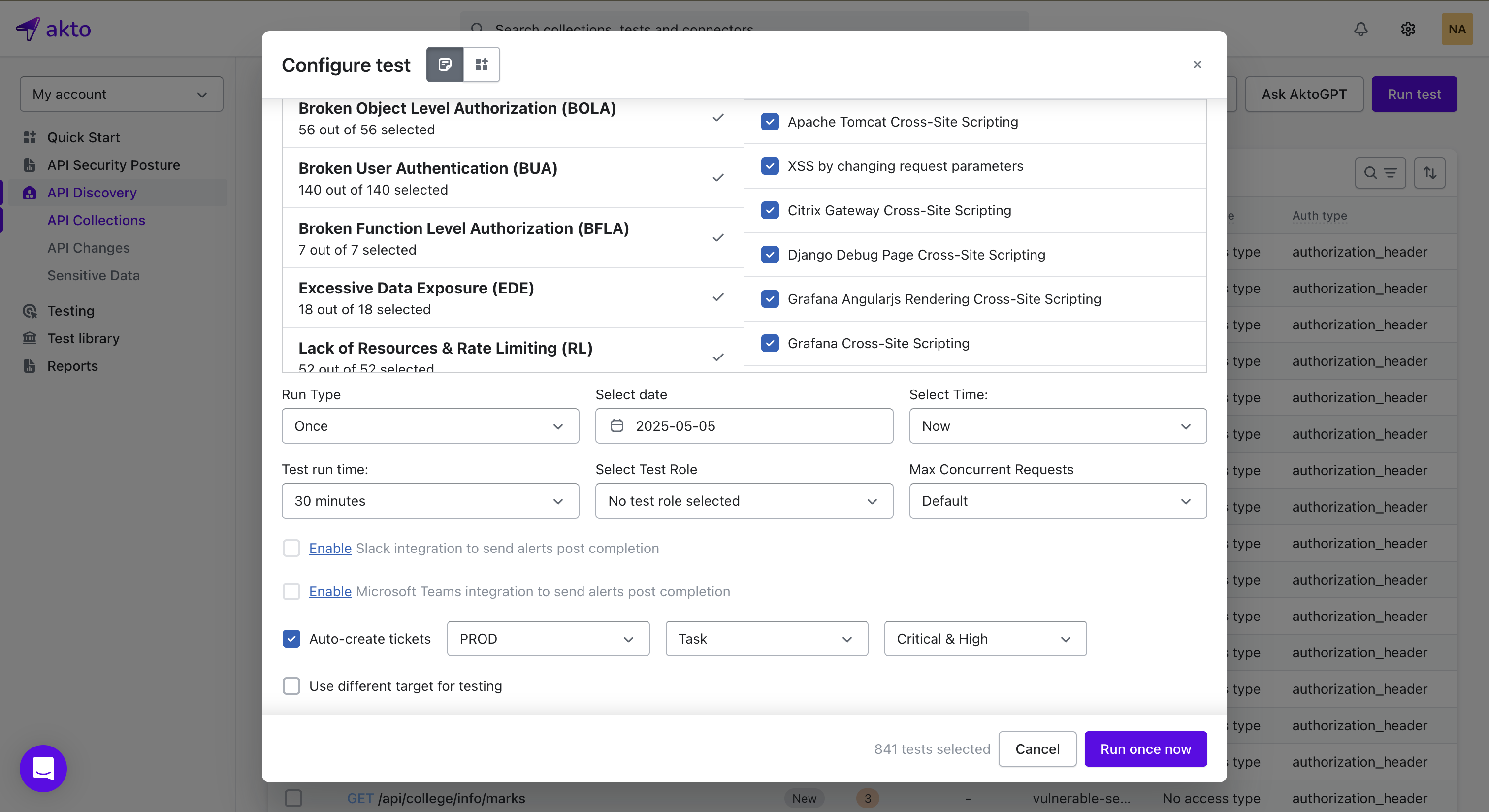Screen dimensions: 1489x812
Task: Uncheck Apache Tomcat Cross-Site Scripting test
Action: click(770, 121)
